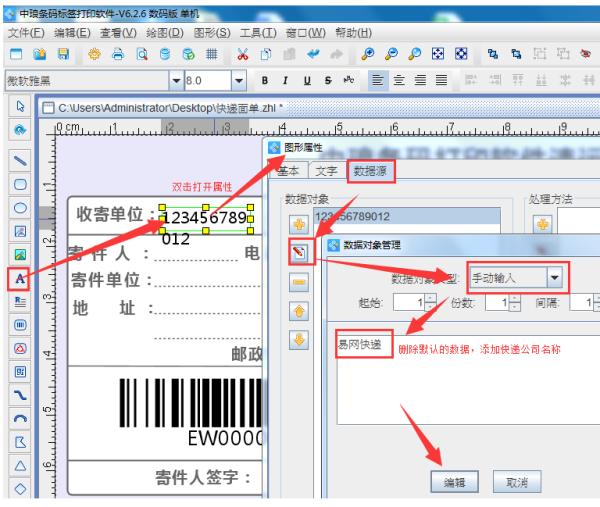The width and height of the screenshot is (600, 507).
Task: Select the straight line drawing tool
Action: [x=19, y=159]
